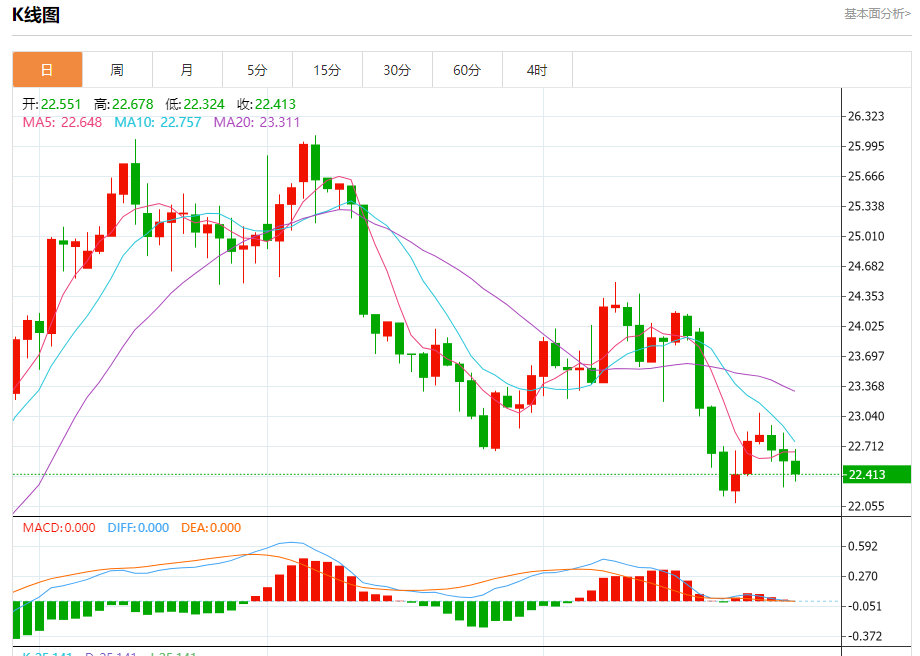Image resolution: width=920 pixels, height=656 pixels.
Task: Click the tallest green candlestick dropping from 25.3
Action: click(x=364, y=260)
